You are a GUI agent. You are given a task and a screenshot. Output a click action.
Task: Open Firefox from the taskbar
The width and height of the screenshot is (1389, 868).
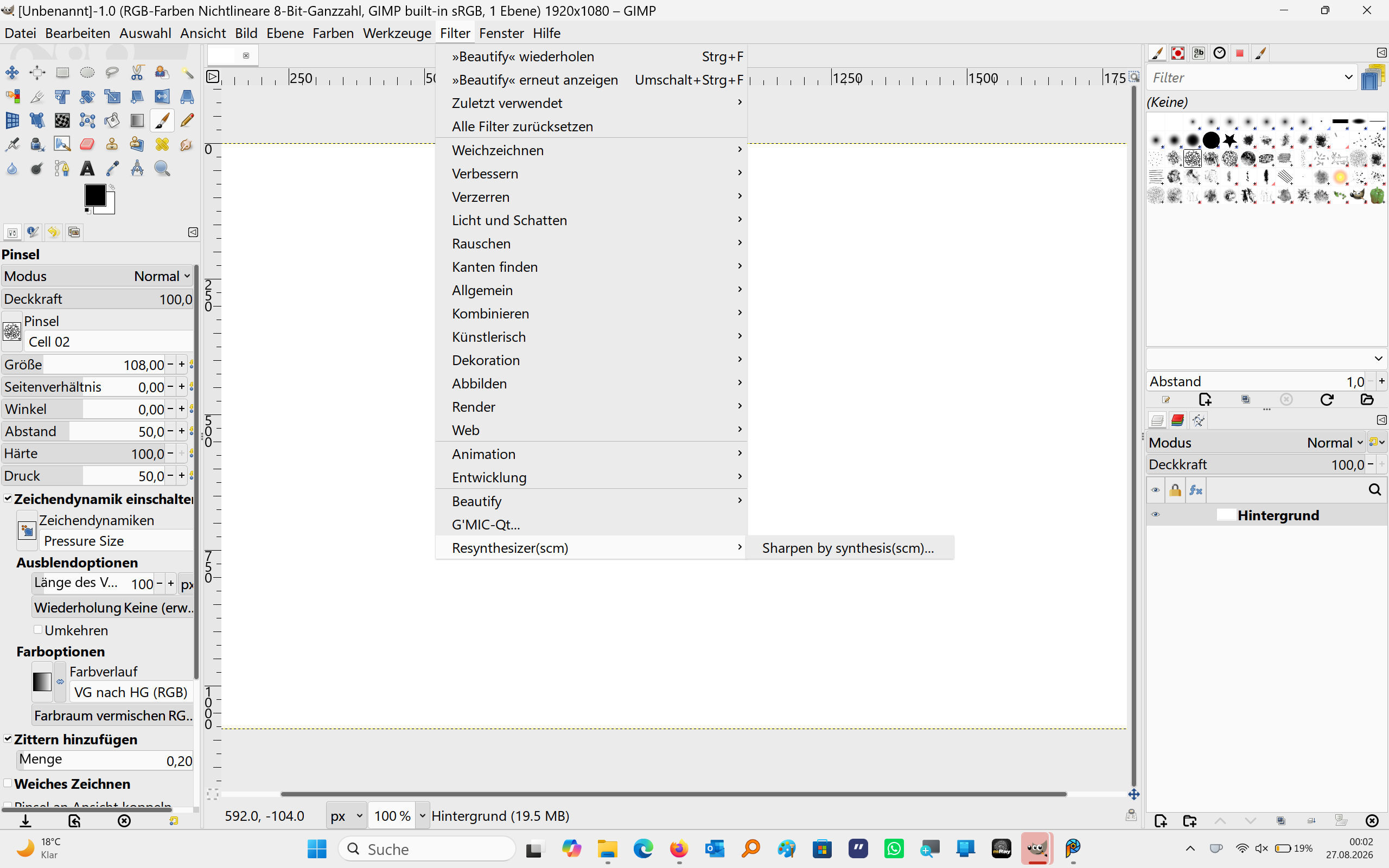click(x=679, y=848)
